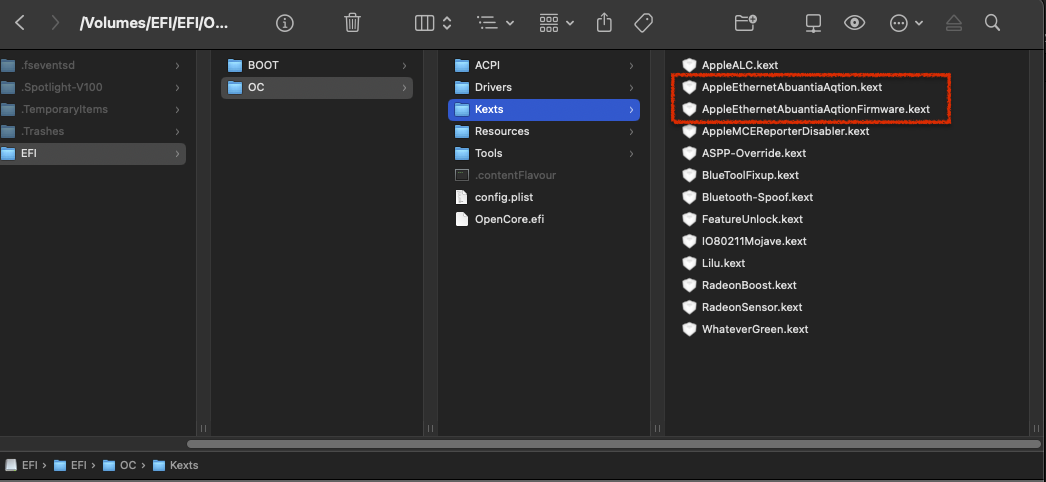1046x482 pixels.
Task: Open search with magnifying glass icon
Action: pos(992,23)
